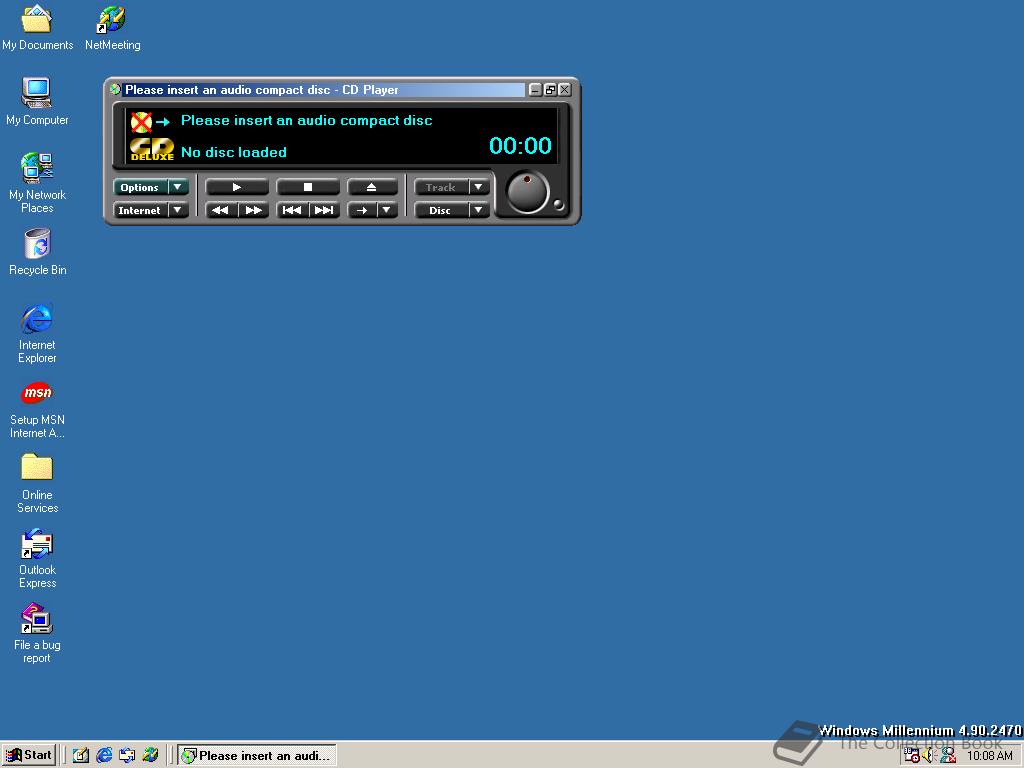This screenshot has height=768, width=1024.
Task: Click the 00:00 time display
Action: (520, 146)
